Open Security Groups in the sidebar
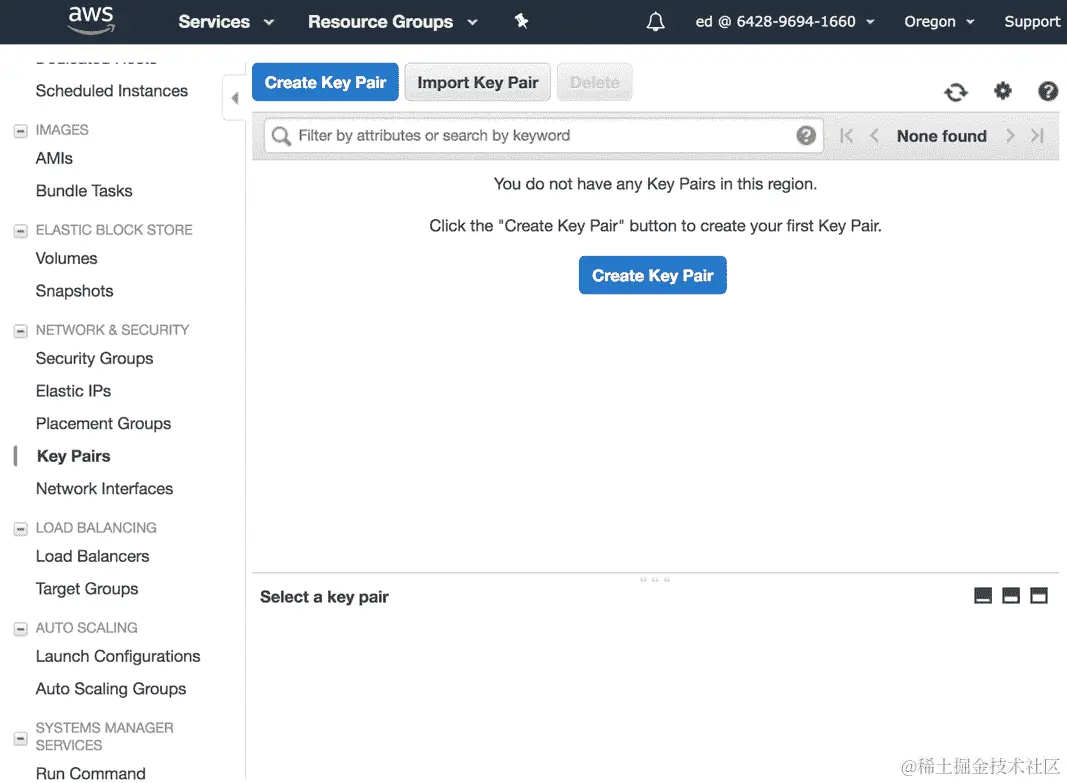The height and width of the screenshot is (783, 1067). point(94,359)
